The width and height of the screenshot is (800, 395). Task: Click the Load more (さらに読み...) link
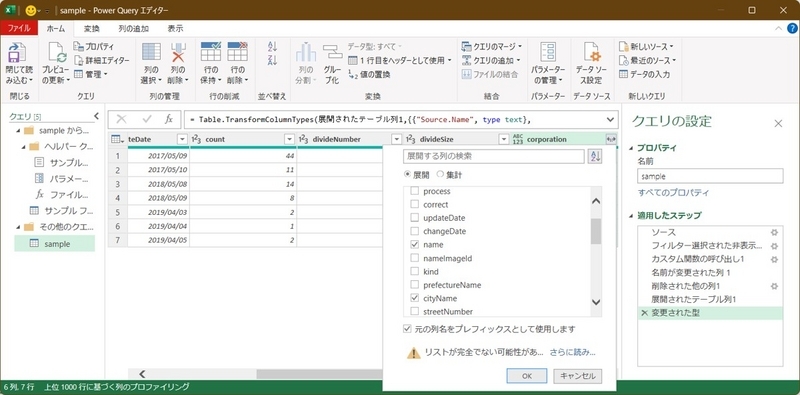(x=572, y=352)
